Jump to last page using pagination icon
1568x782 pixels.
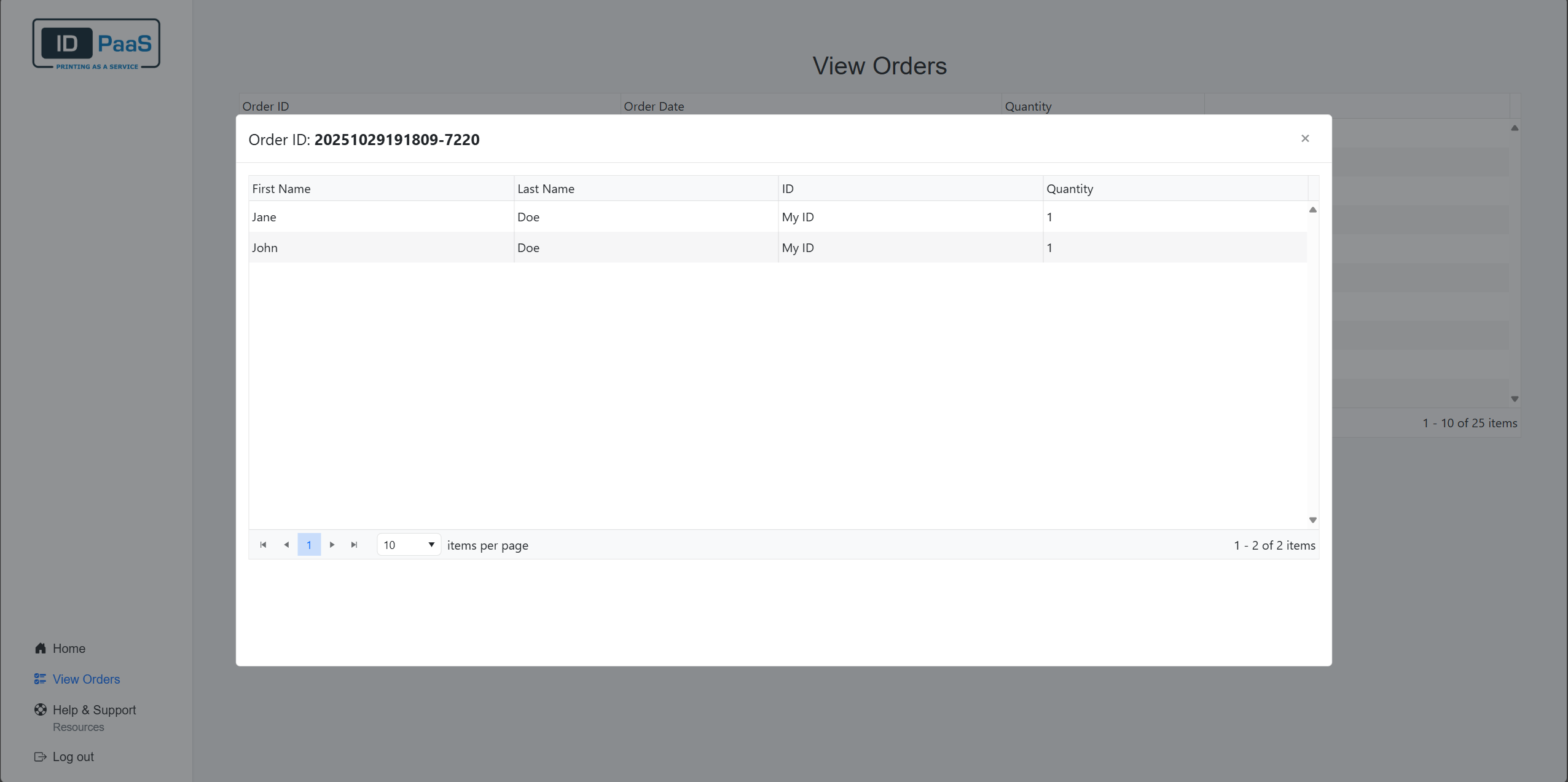(x=354, y=545)
